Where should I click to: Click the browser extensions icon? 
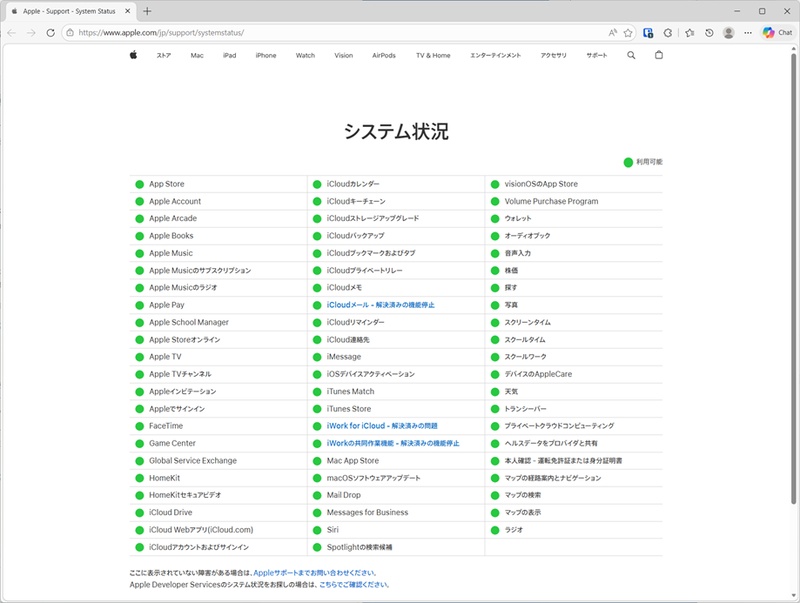coord(668,33)
